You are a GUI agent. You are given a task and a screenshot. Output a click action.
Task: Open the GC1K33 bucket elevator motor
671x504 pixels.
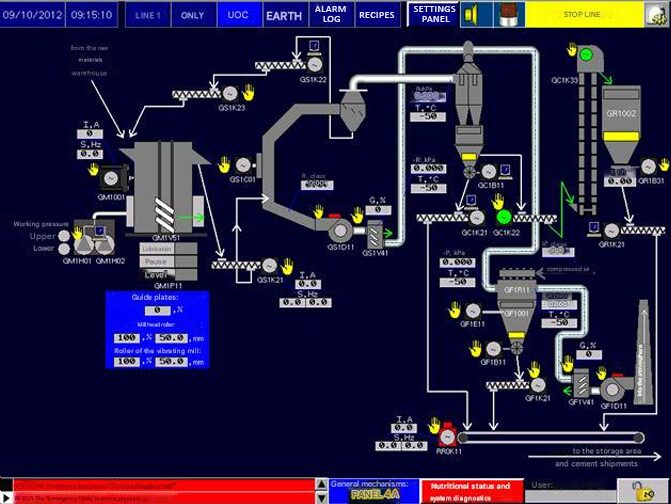pos(586,53)
